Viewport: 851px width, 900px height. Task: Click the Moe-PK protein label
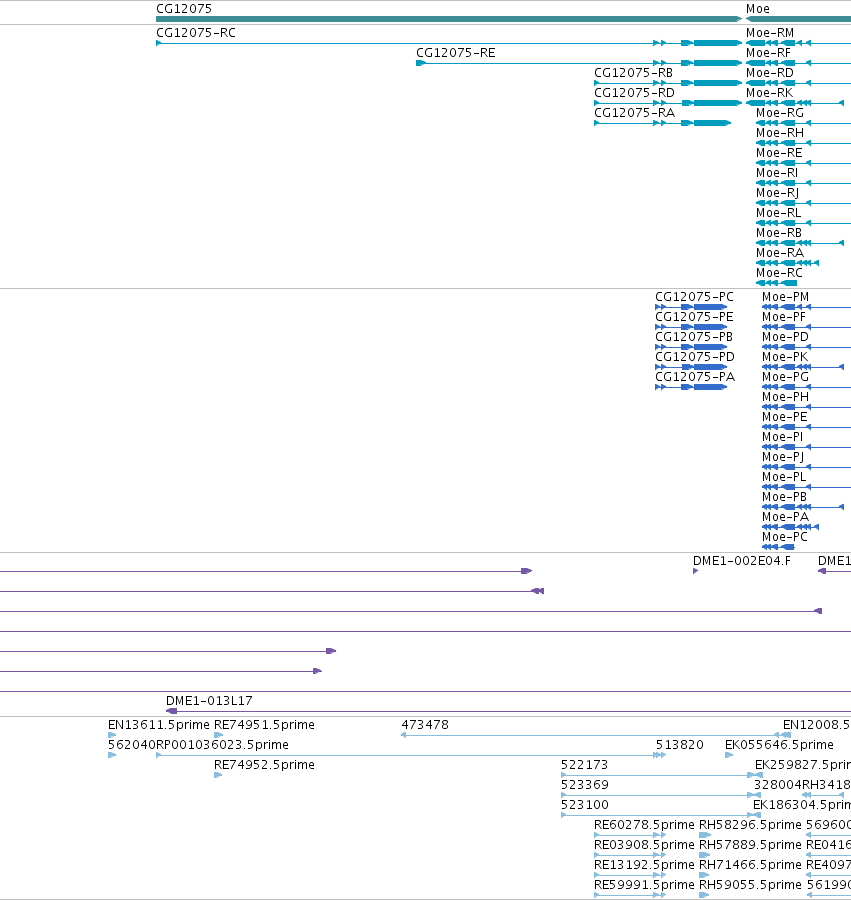pyautogui.click(x=785, y=357)
